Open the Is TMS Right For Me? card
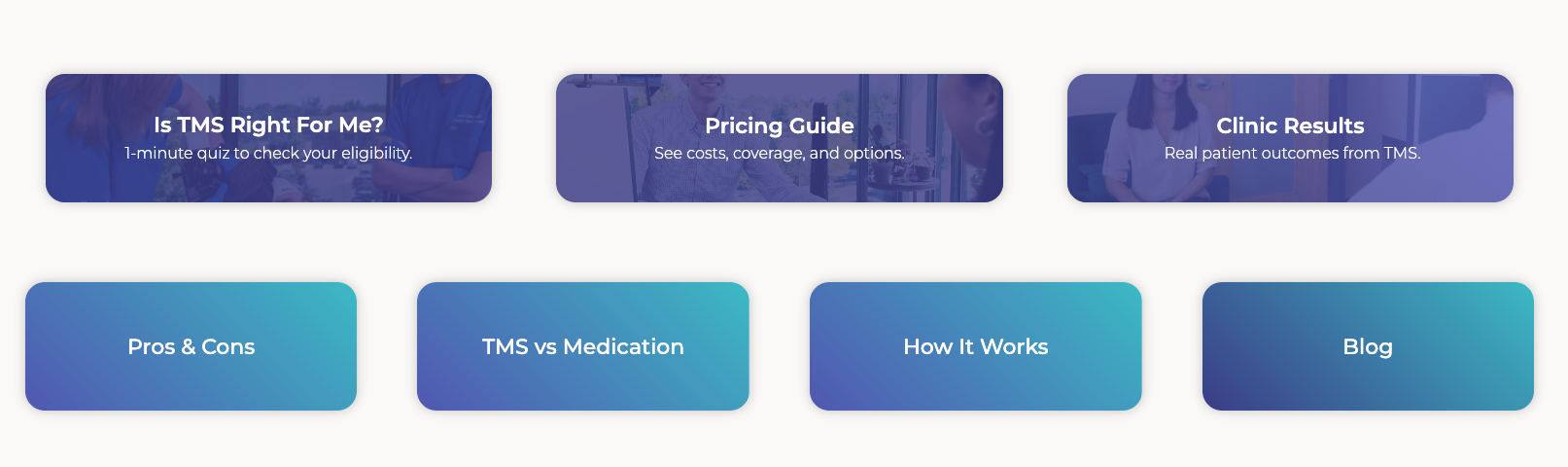 pyautogui.click(x=268, y=138)
